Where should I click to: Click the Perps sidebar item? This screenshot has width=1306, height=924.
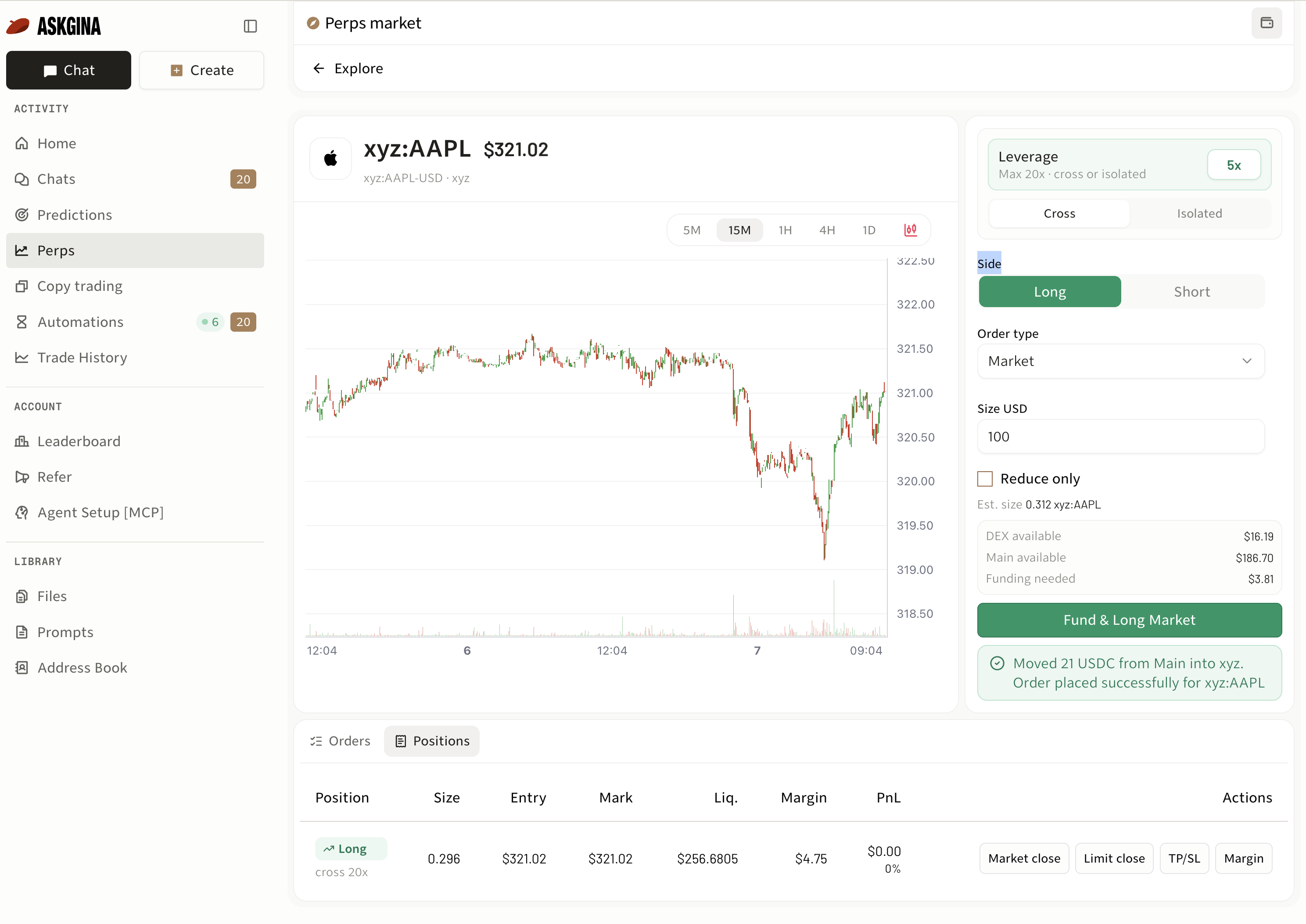click(135, 251)
